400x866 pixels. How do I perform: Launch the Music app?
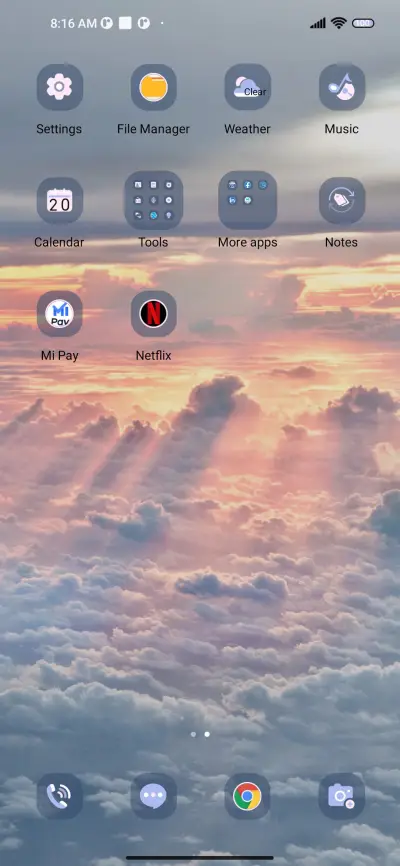pyautogui.click(x=341, y=87)
